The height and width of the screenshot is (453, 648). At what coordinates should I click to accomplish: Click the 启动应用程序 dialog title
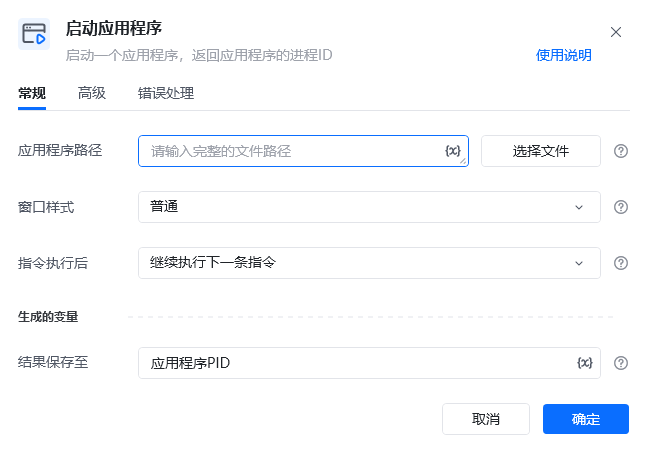(114, 29)
